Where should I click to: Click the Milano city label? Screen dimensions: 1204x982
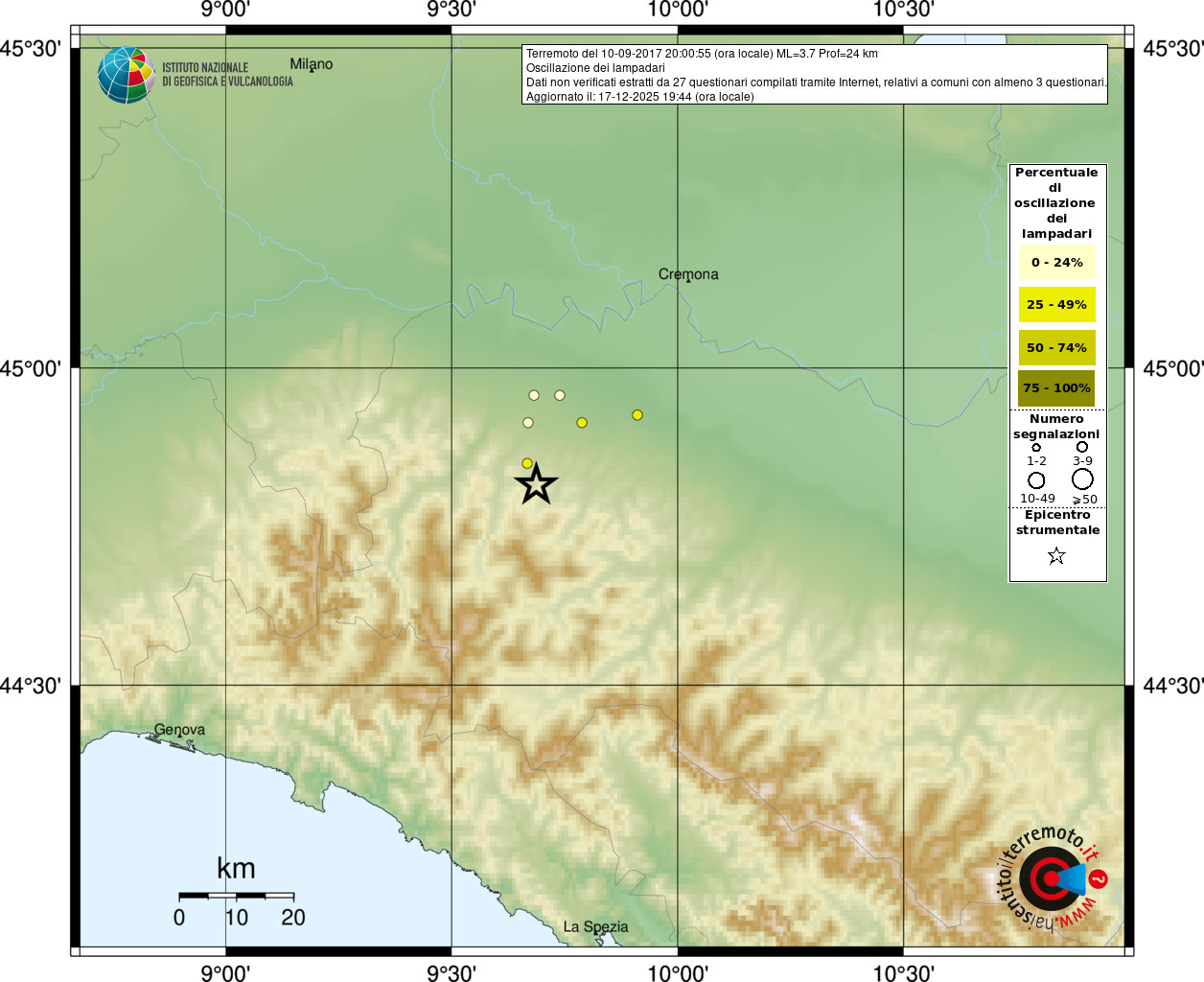pyautogui.click(x=312, y=64)
